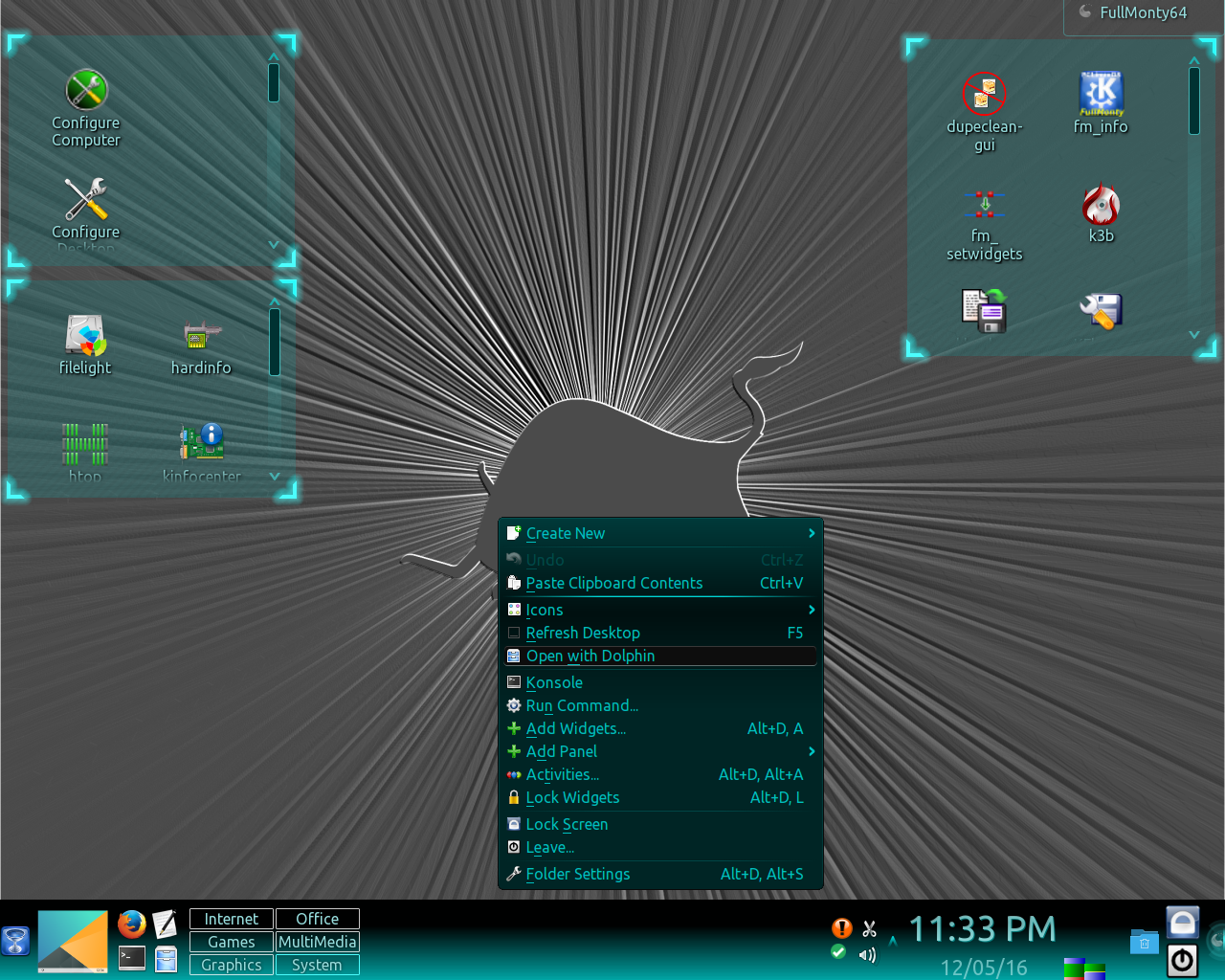The height and width of the screenshot is (980, 1225).
Task: Open the trash folder icon in the panel
Action: coord(1144,942)
